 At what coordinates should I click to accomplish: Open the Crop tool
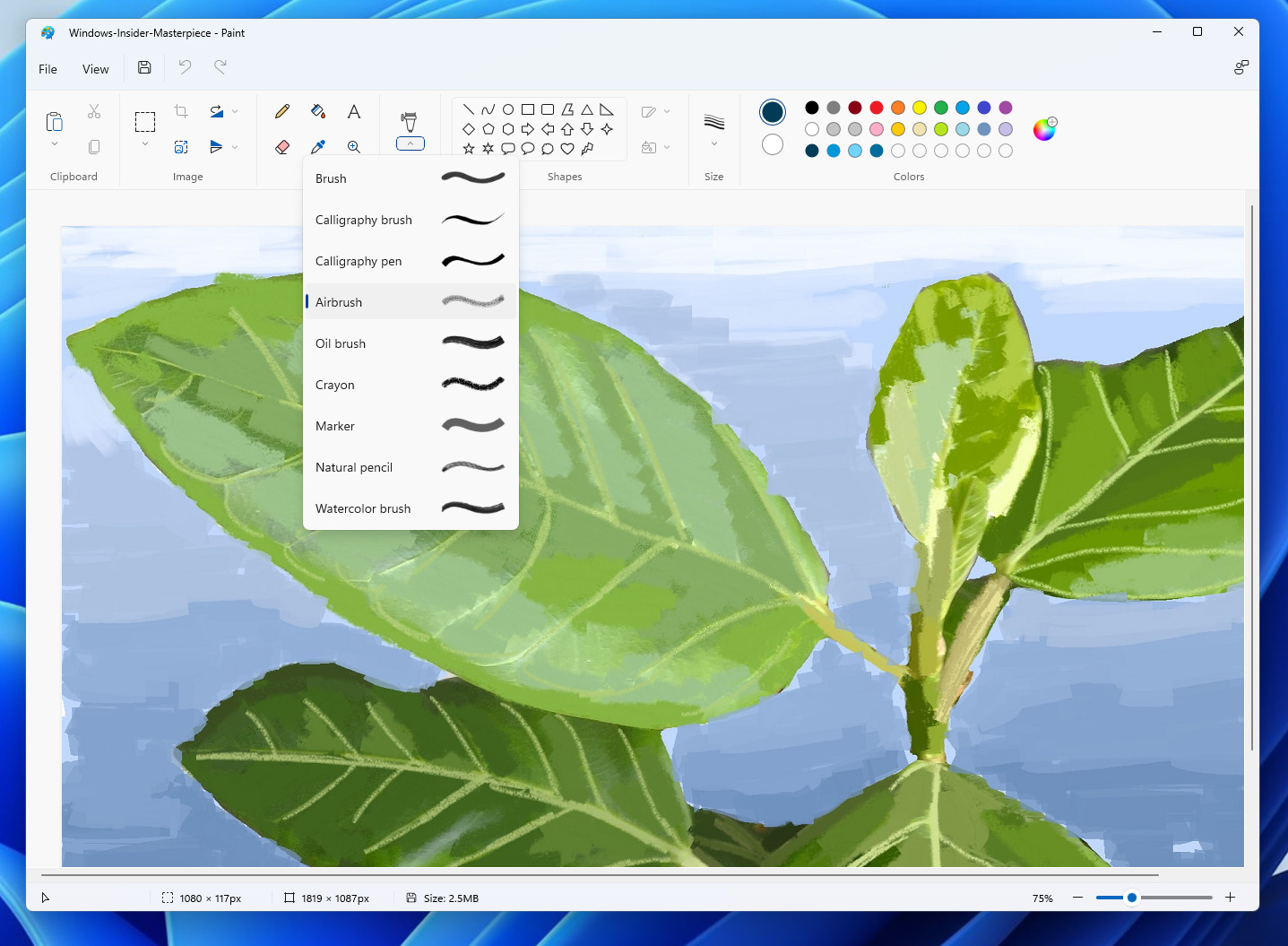(181, 110)
